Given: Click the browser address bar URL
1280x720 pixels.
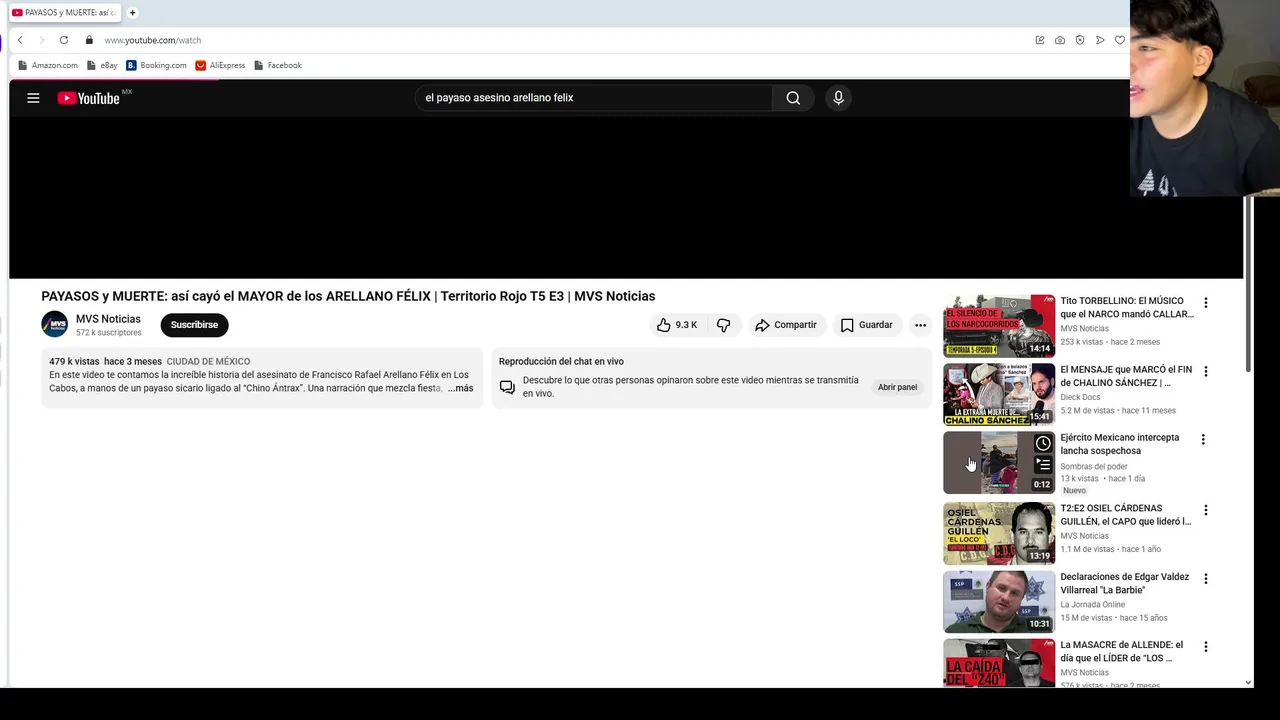Looking at the screenshot, I should pyautogui.click(x=153, y=40).
